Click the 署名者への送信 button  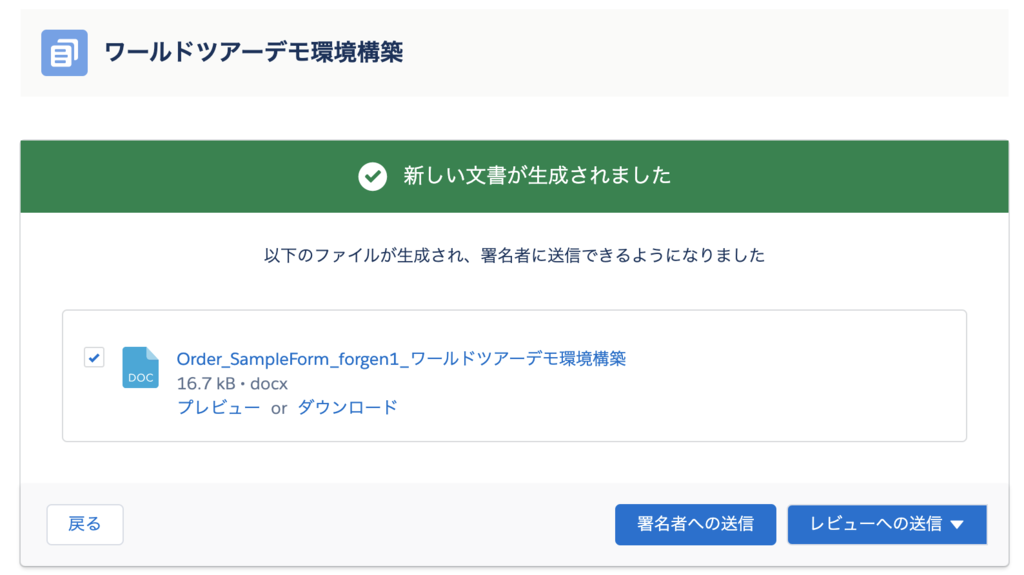tap(696, 524)
